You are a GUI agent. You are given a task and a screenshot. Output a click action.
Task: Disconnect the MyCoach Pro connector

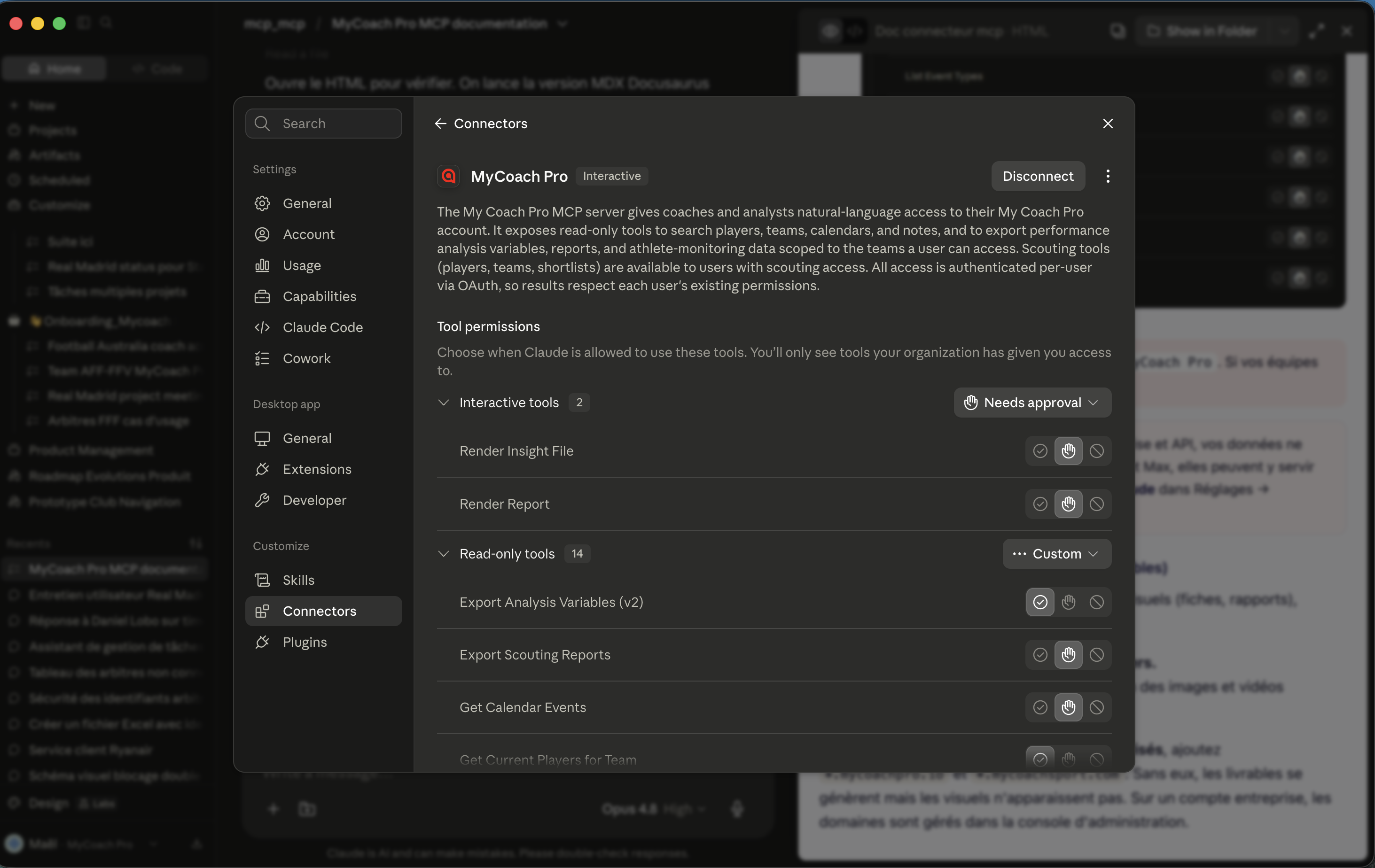click(1038, 176)
